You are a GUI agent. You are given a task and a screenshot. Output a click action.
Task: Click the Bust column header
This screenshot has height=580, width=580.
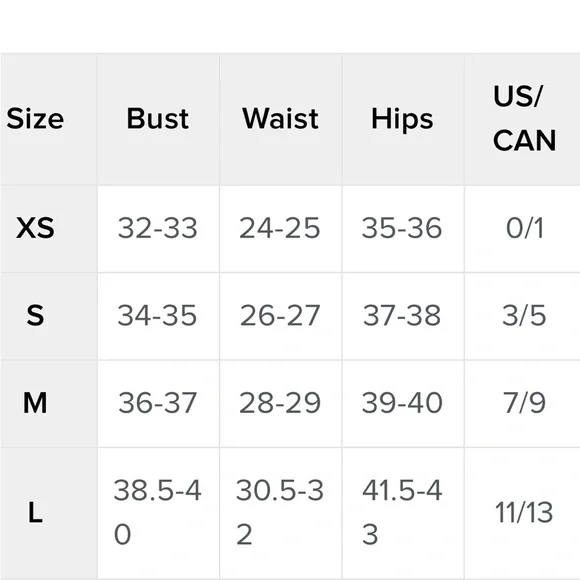click(158, 119)
